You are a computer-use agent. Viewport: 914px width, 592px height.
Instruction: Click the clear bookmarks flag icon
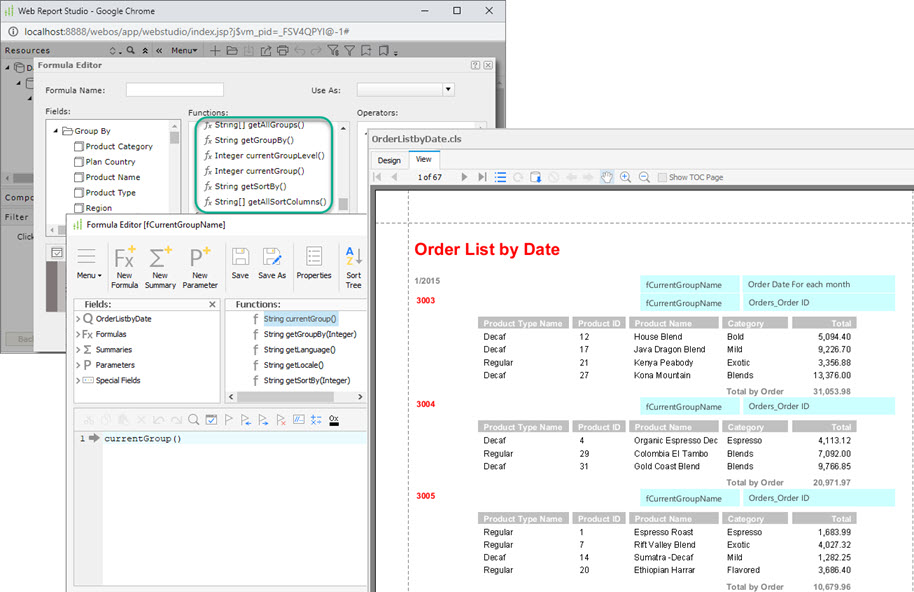tap(281, 420)
